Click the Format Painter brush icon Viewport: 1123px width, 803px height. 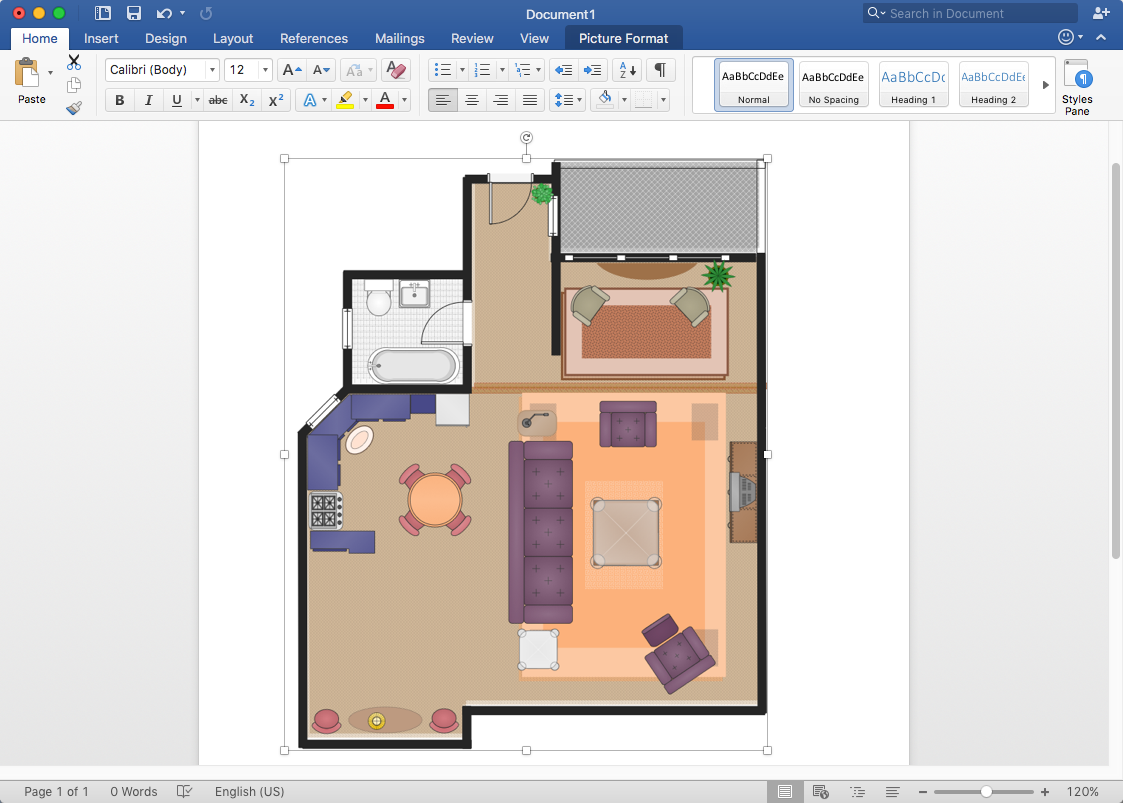74,108
